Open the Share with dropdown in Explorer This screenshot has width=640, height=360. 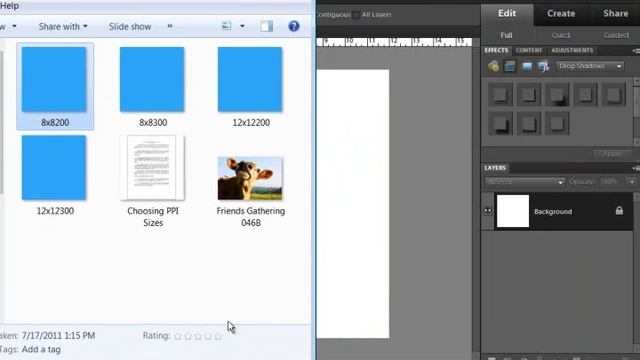[x=63, y=27]
